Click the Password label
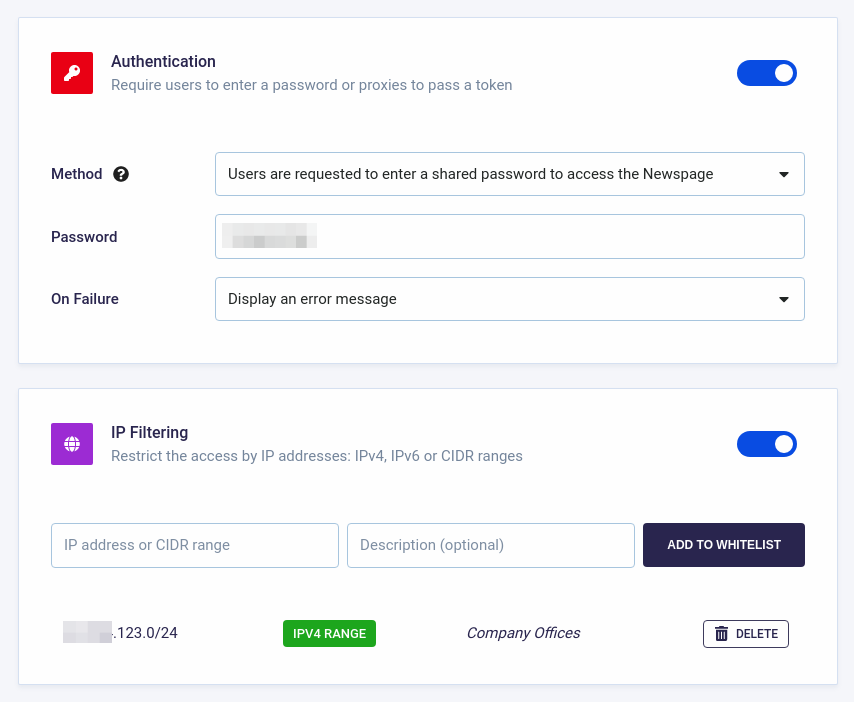Image resolution: width=854 pixels, height=702 pixels. click(x=84, y=237)
